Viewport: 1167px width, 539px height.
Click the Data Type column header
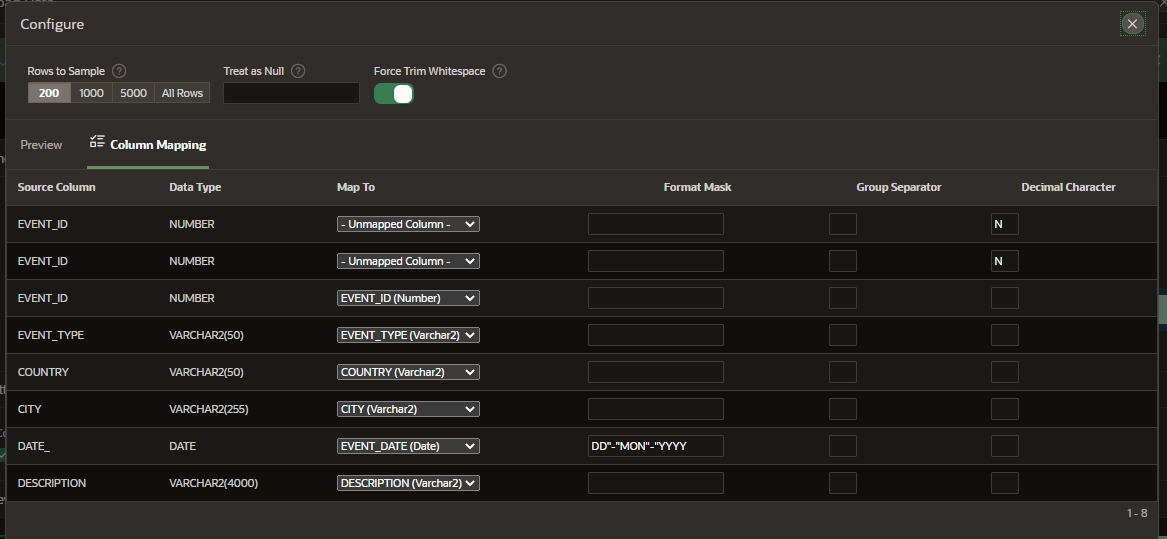click(195, 188)
